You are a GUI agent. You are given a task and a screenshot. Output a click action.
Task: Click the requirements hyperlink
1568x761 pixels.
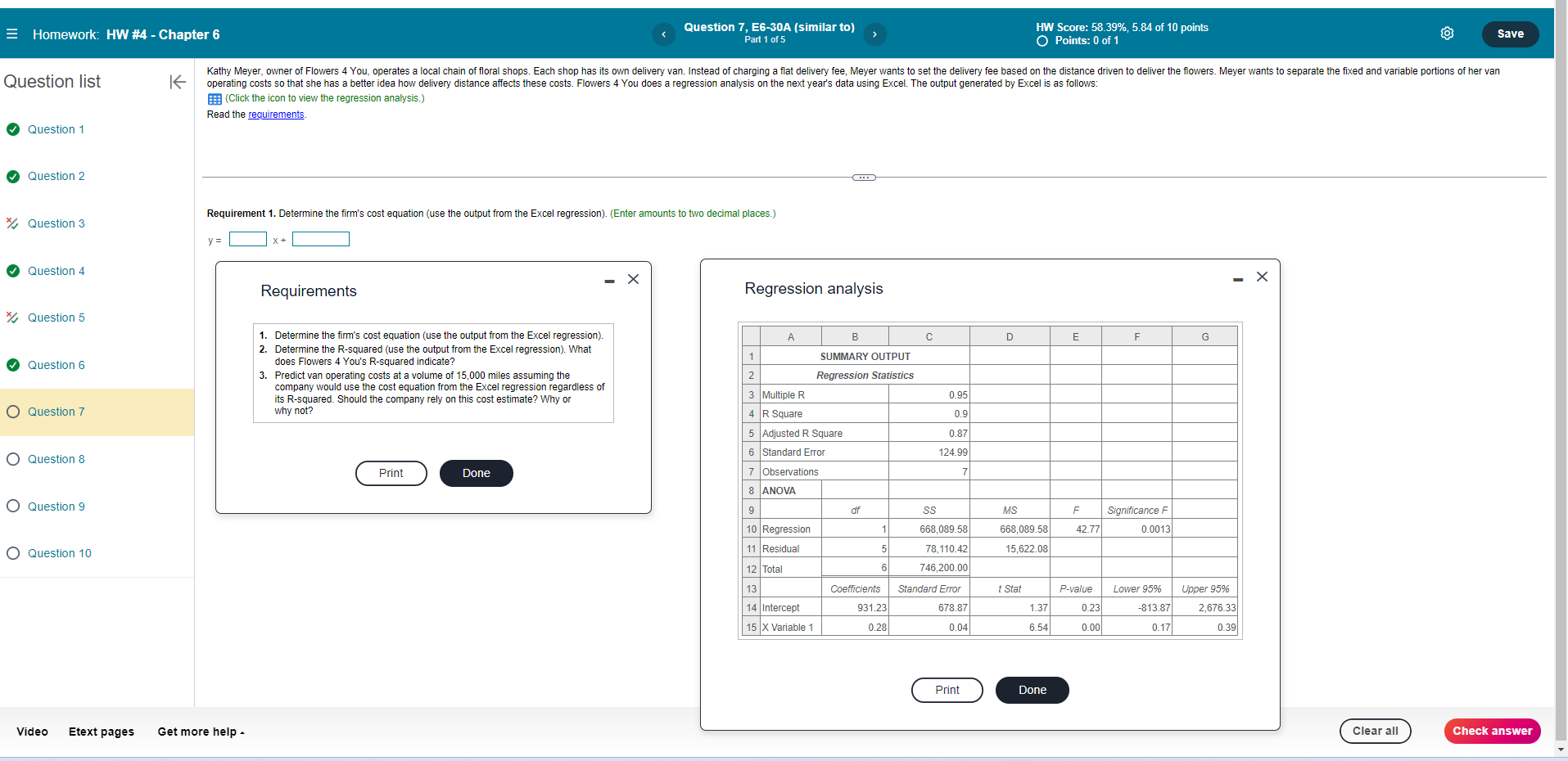pyautogui.click(x=276, y=115)
